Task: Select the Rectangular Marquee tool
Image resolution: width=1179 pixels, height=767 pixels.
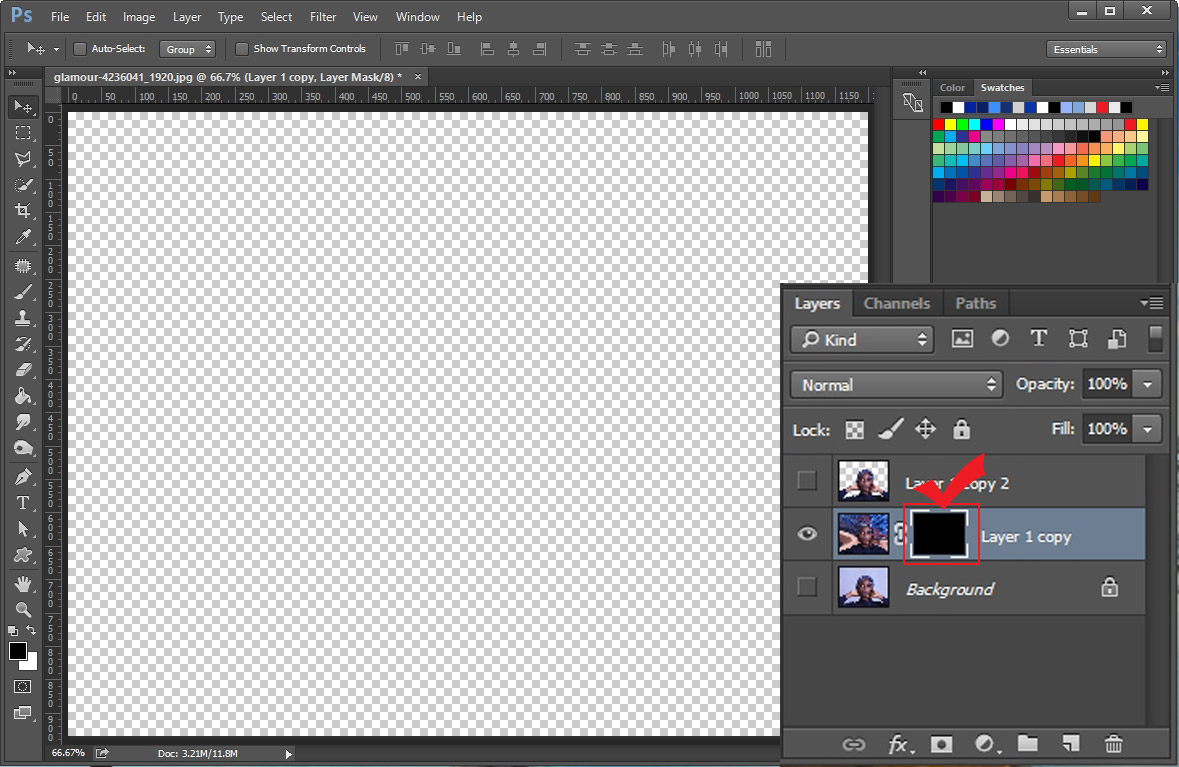Action: pyautogui.click(x=23, y=133)
